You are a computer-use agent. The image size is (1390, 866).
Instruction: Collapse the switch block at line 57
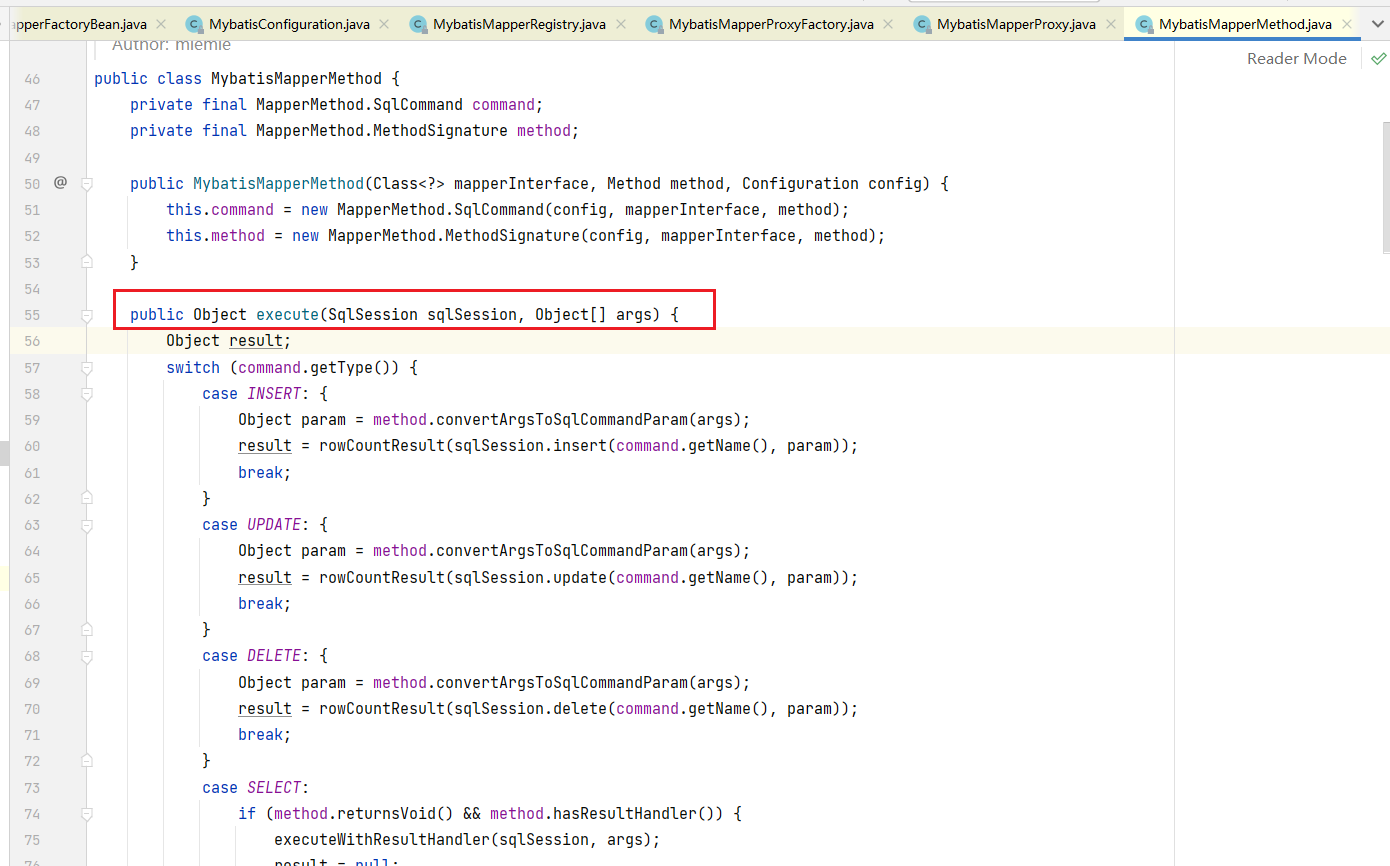tap(87, 368)
